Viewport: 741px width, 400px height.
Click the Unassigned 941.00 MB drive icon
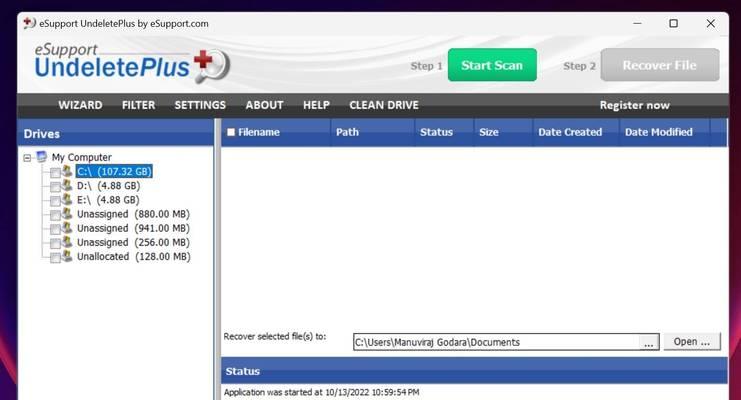[68, 227]
